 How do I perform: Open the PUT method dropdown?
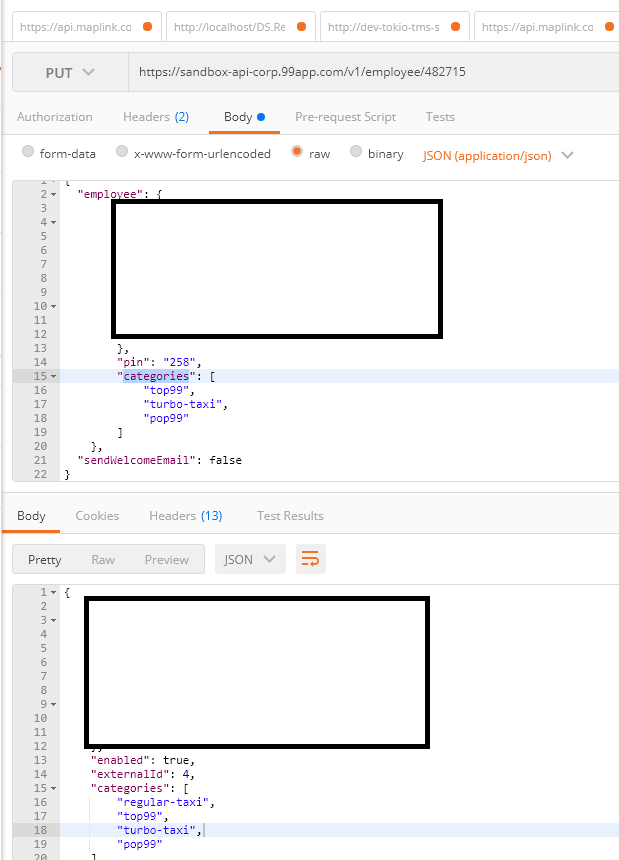70,72
